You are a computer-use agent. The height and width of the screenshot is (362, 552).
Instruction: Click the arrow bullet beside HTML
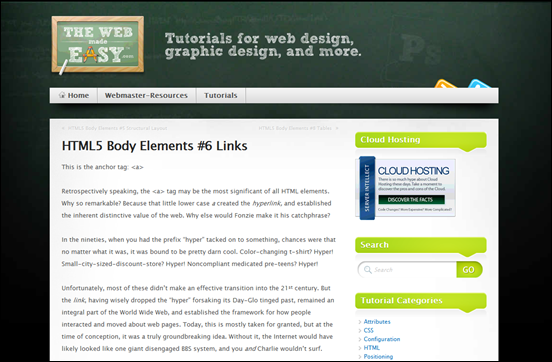360,348
